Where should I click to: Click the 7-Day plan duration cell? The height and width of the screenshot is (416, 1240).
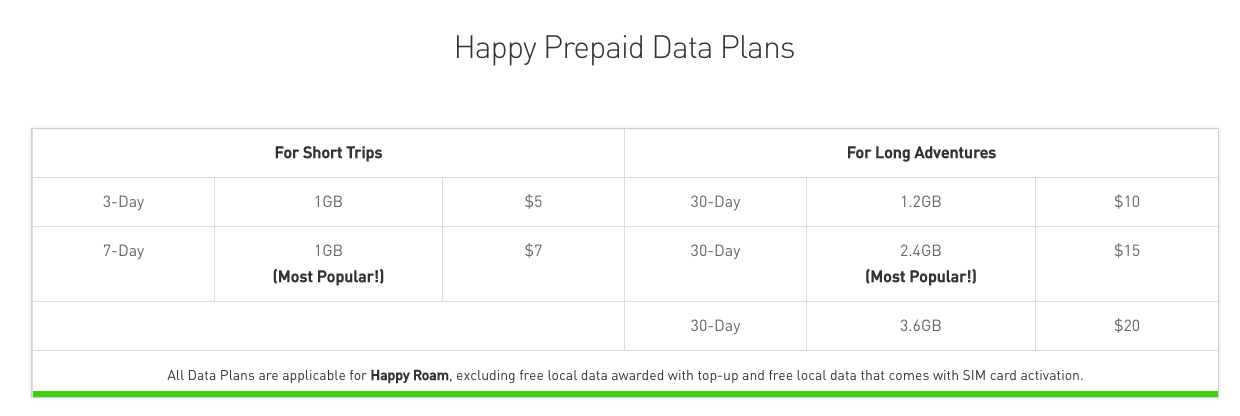[x=123, y=251]
